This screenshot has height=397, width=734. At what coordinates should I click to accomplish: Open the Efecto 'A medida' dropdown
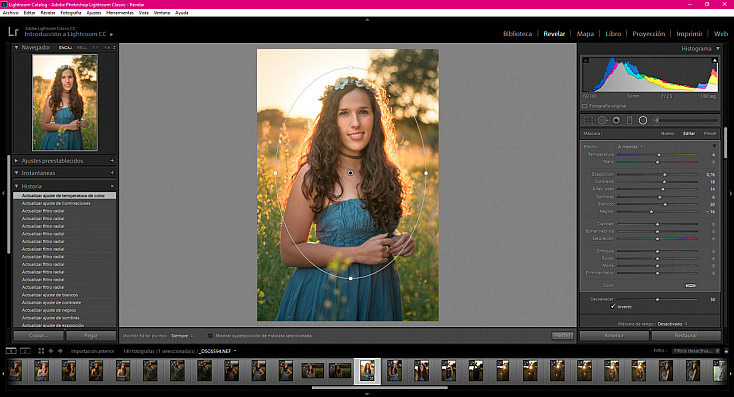coord(630,147)
